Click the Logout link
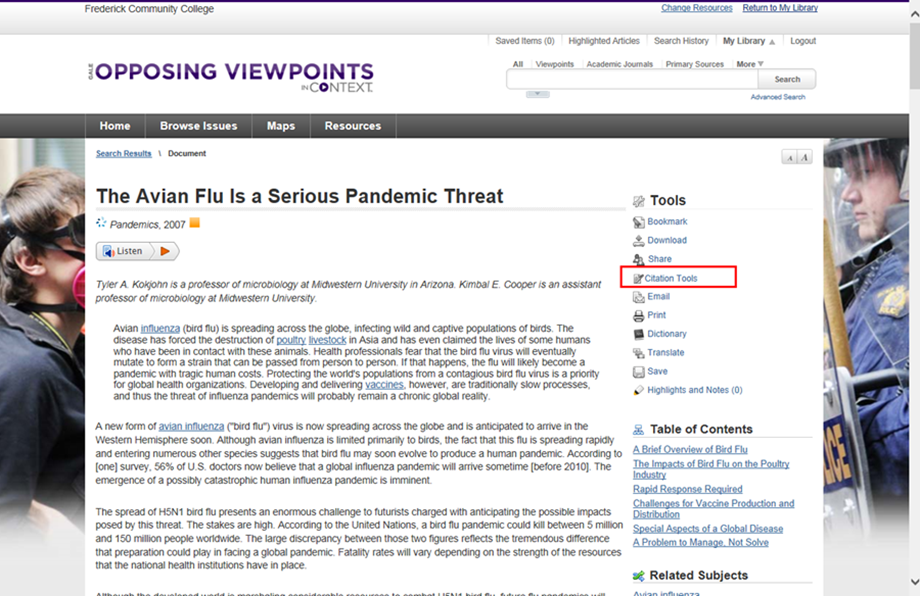 pos(803,41)
